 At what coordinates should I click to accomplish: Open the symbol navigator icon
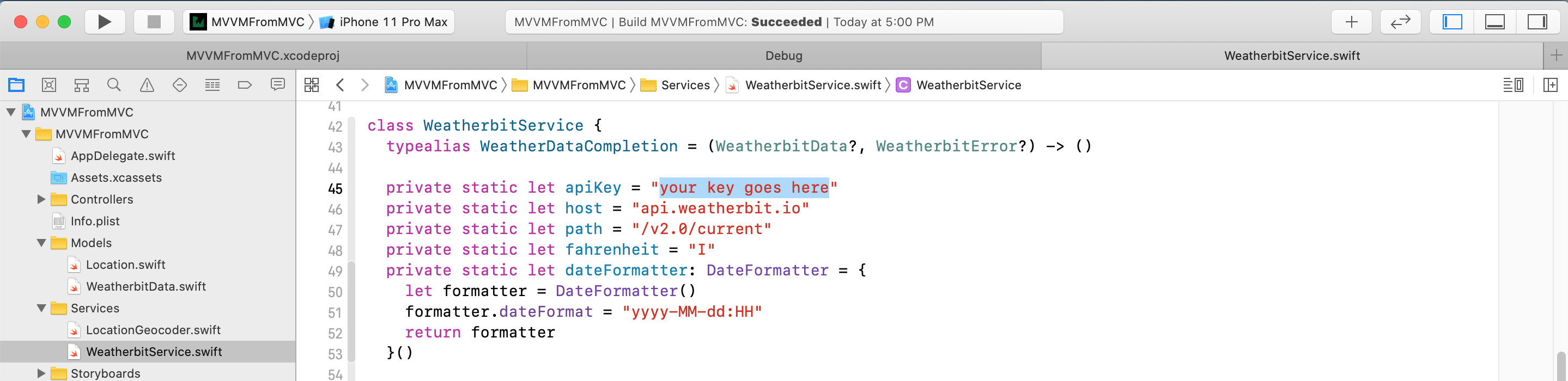point(82,85)
